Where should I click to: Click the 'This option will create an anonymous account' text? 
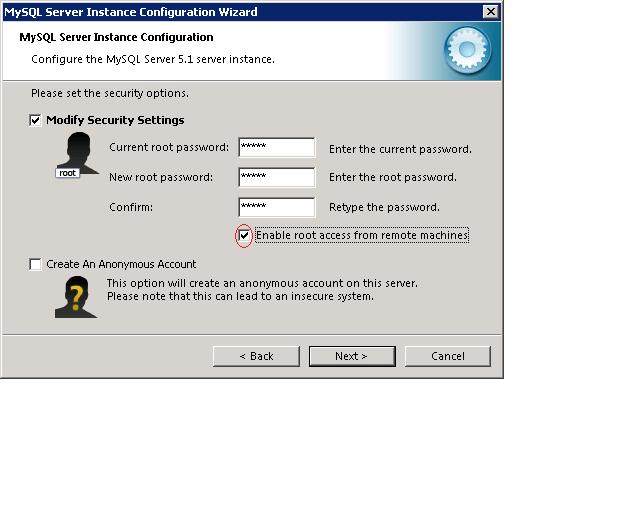tap(262, 283)
